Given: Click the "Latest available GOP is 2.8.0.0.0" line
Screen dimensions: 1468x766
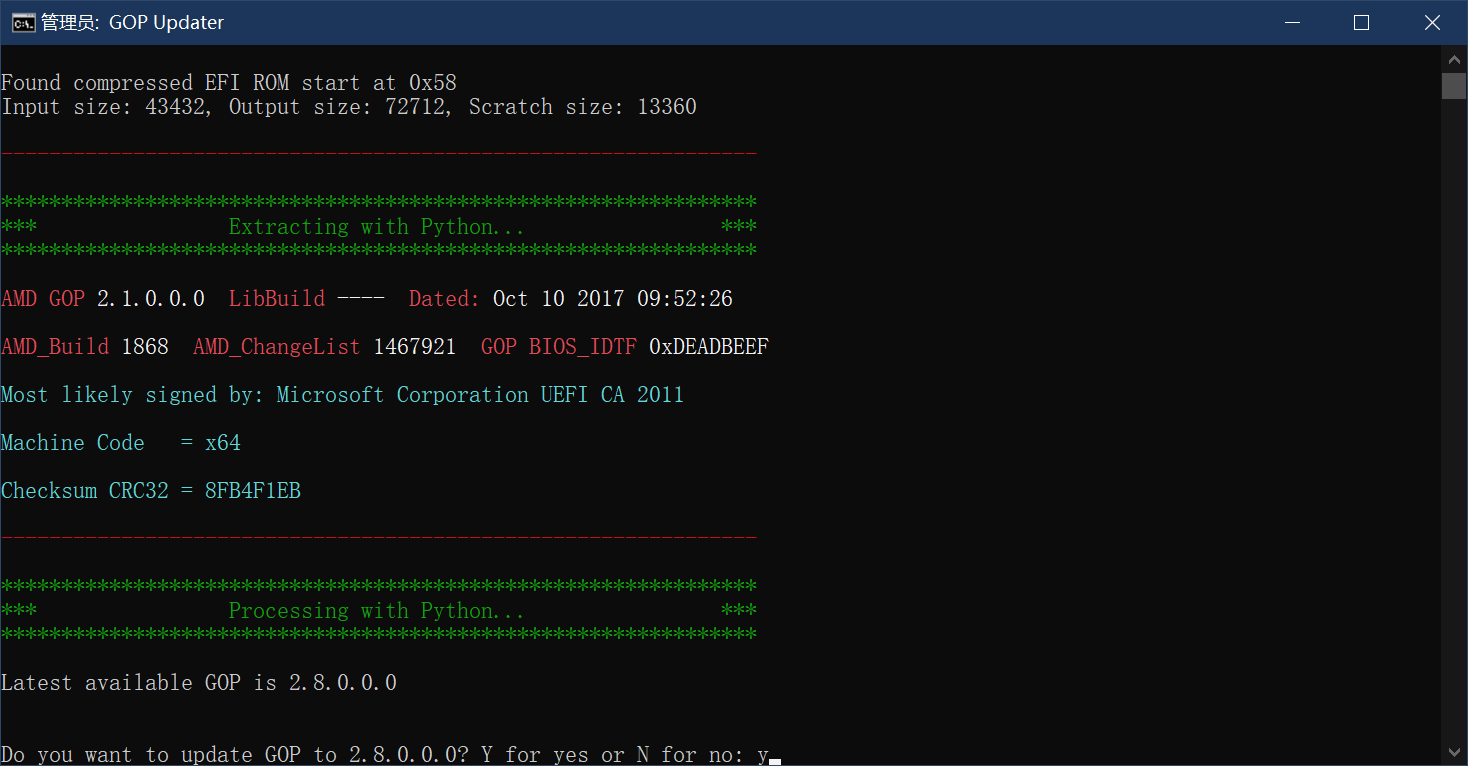Looking at the screenshot, I should pyautogui.click(x=199, y=683).
